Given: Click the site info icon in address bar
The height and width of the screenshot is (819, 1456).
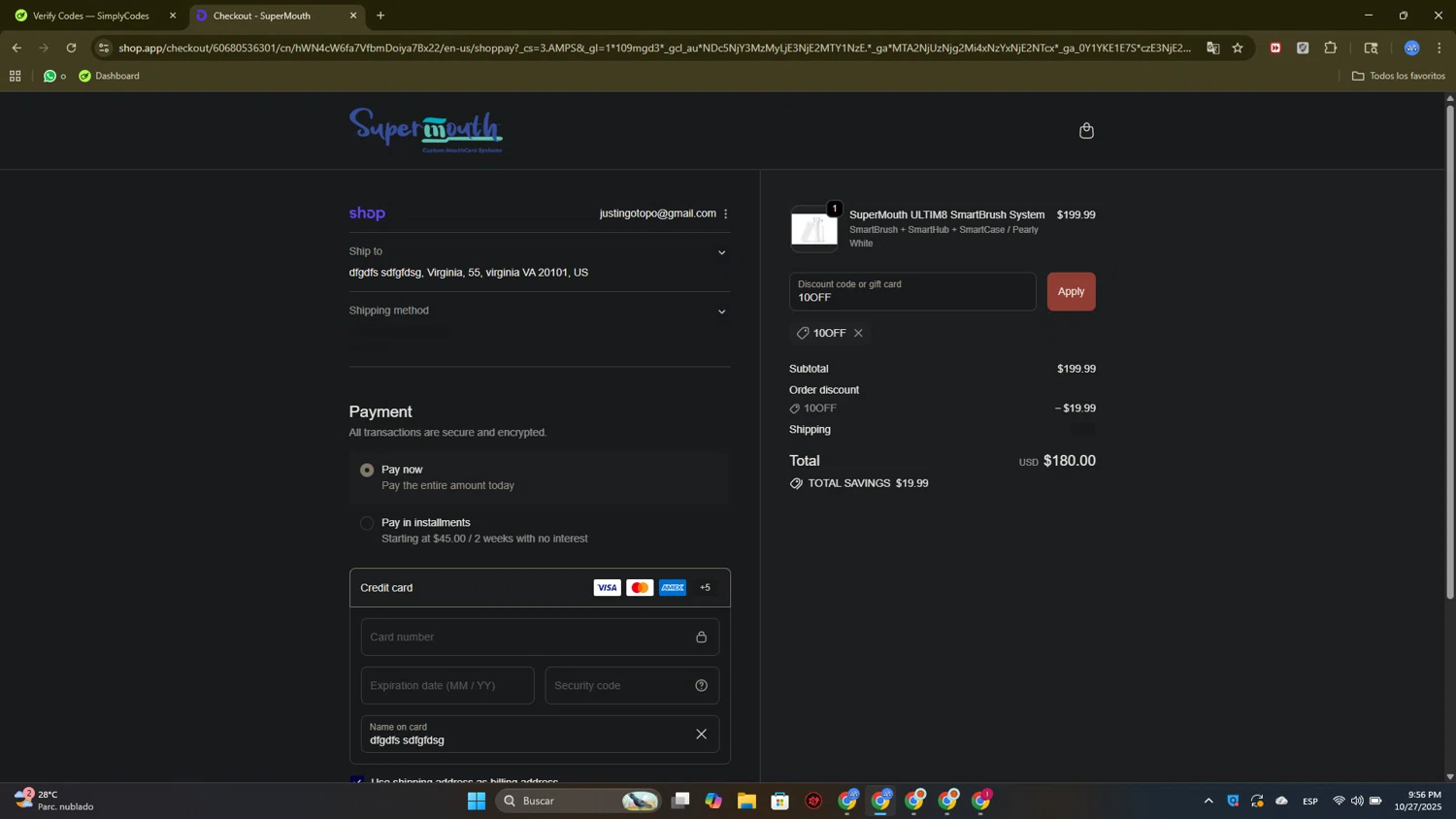Looking at the screenshot, I should tap(104, 48).
